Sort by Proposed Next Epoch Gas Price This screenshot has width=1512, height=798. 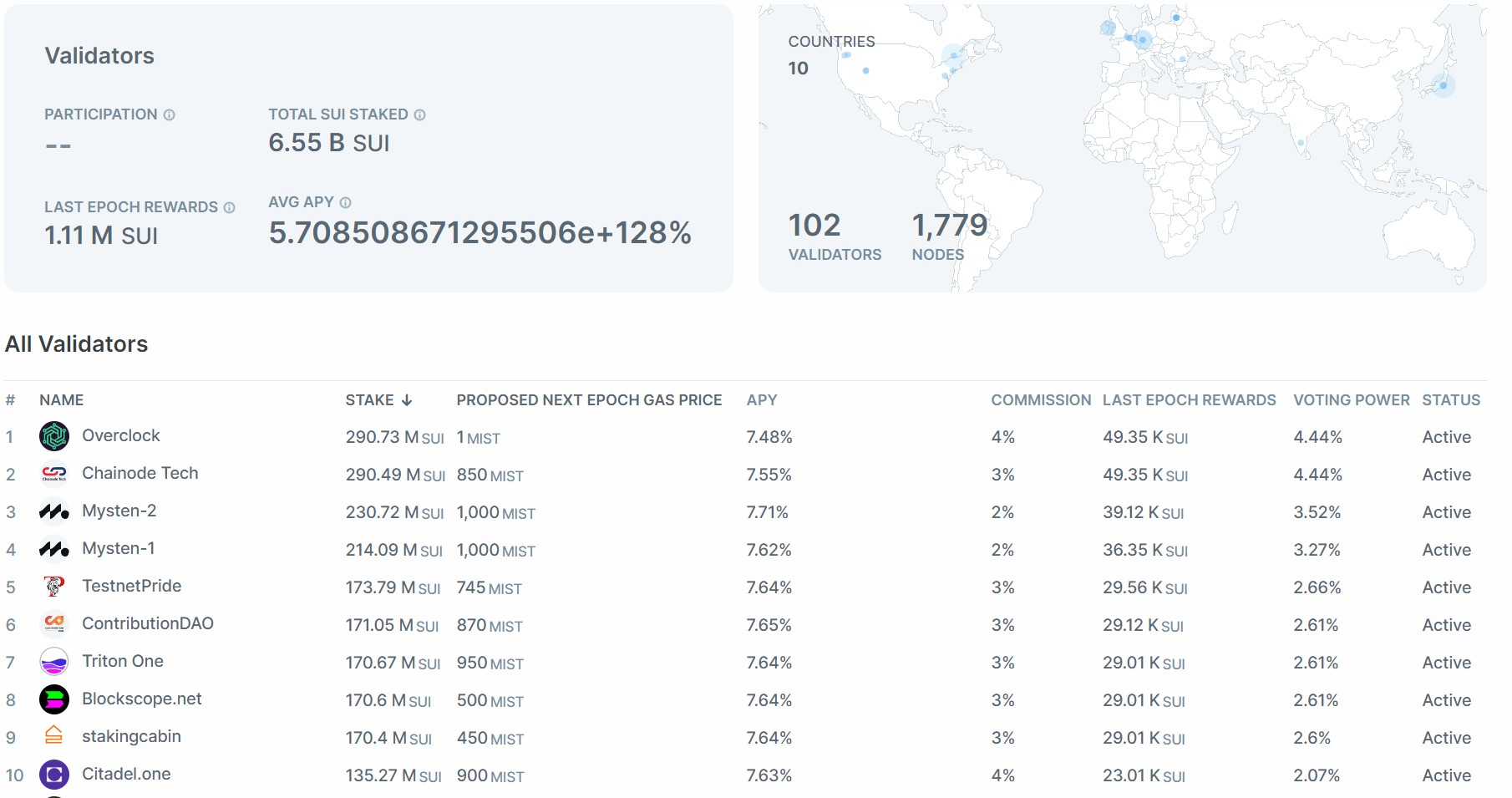pyautogui.click(x=588, y=400)
